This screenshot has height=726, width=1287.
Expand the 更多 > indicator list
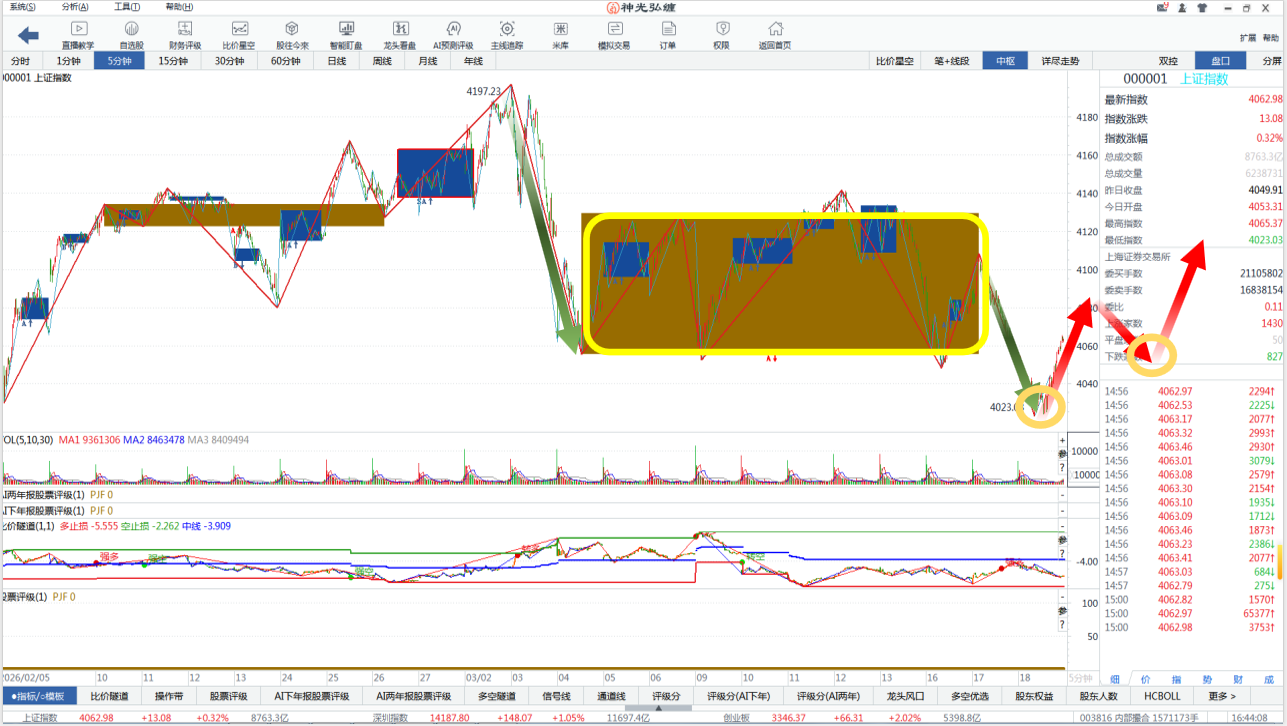point(1221,696)
